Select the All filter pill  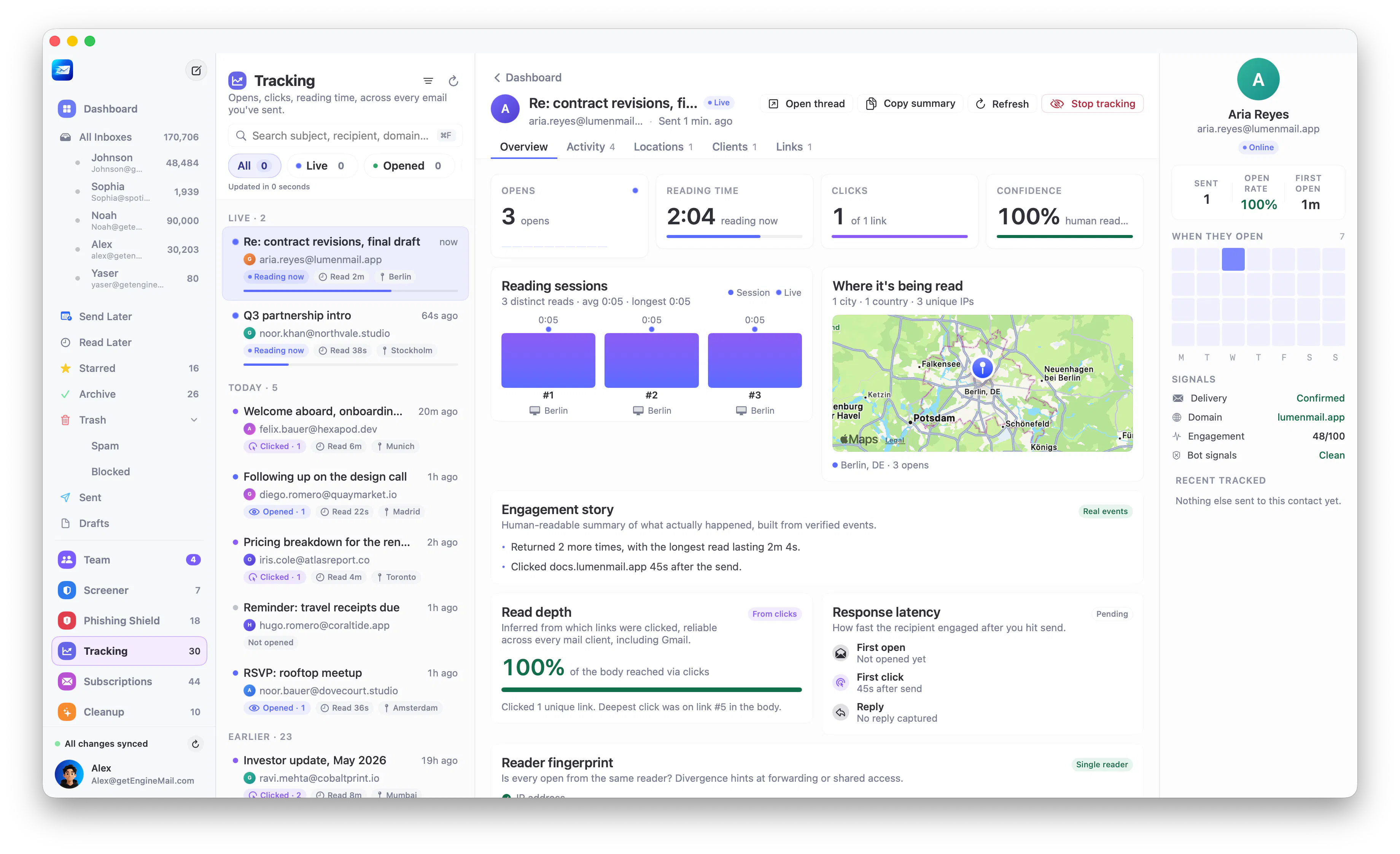[x=254, y=166]
